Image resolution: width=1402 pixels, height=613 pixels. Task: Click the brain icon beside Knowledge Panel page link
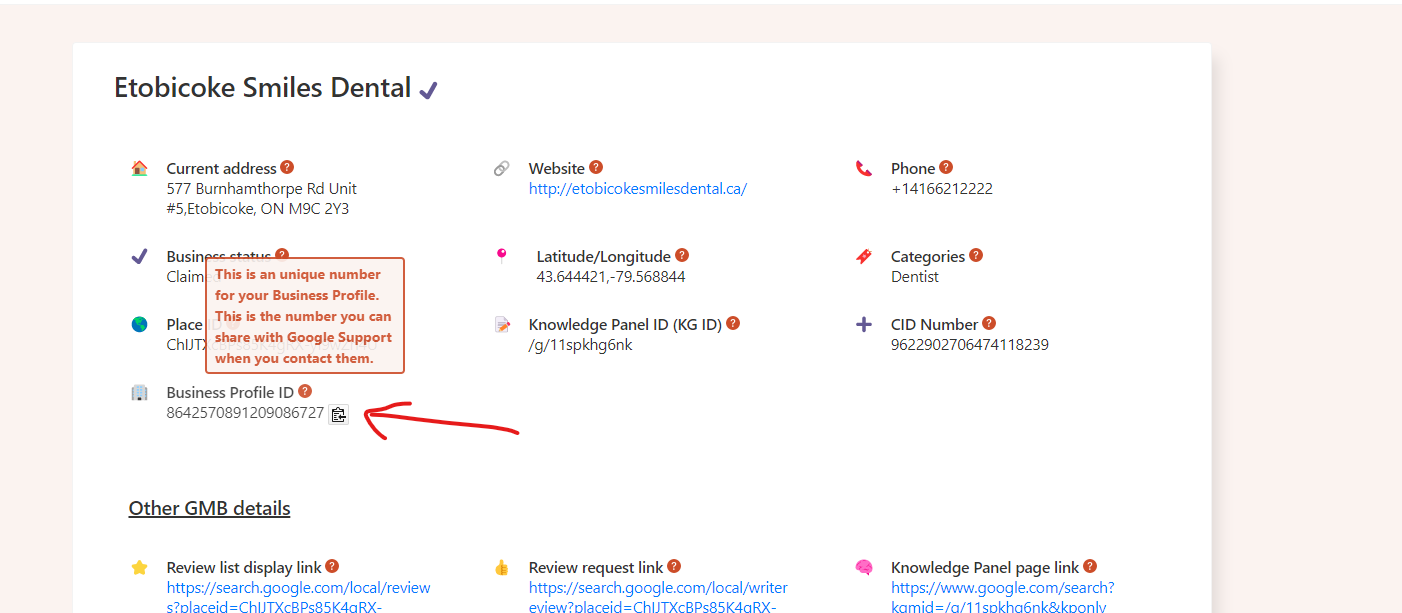click(x=864, y=566)
